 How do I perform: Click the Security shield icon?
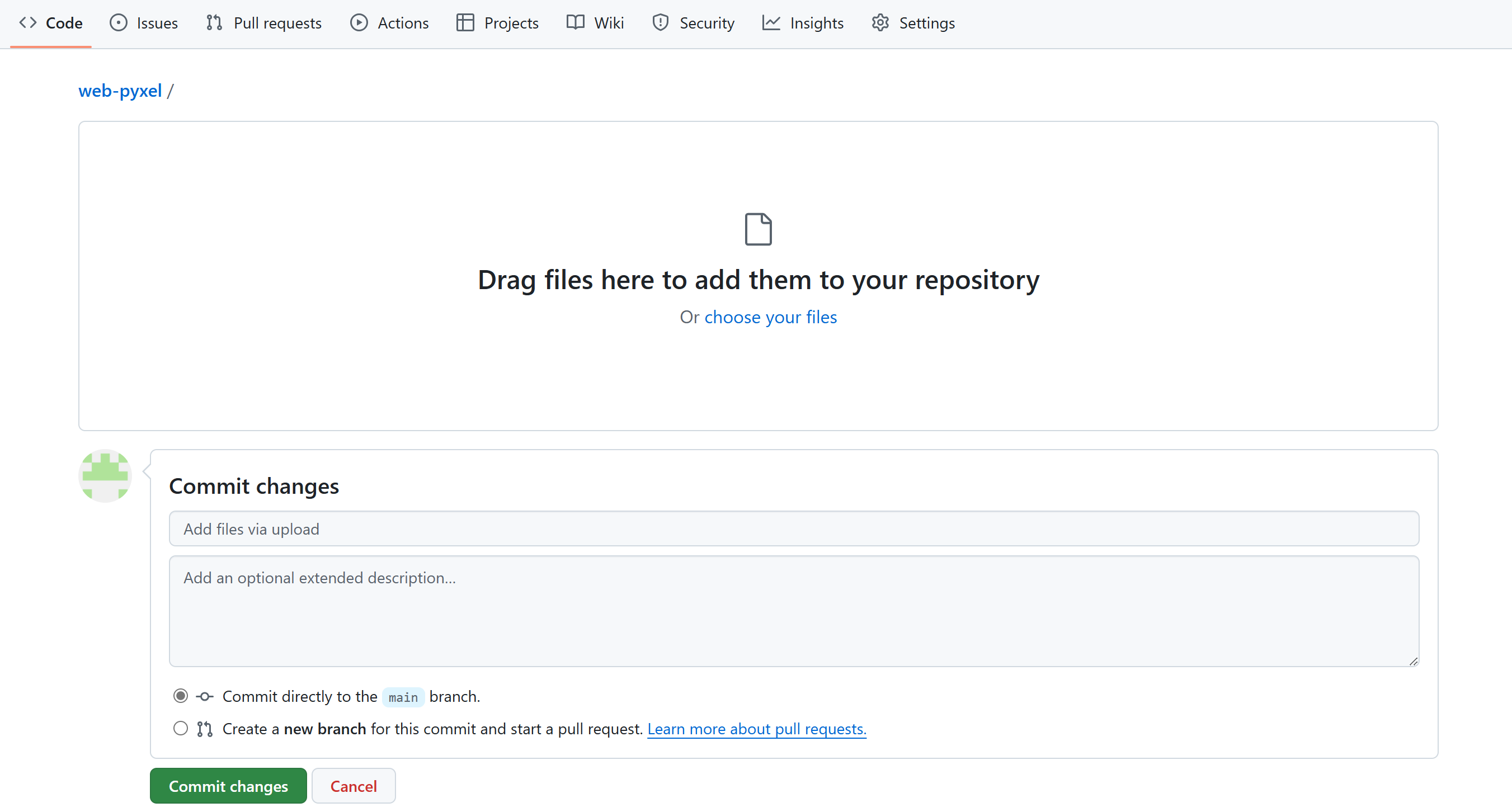point(660,23)
